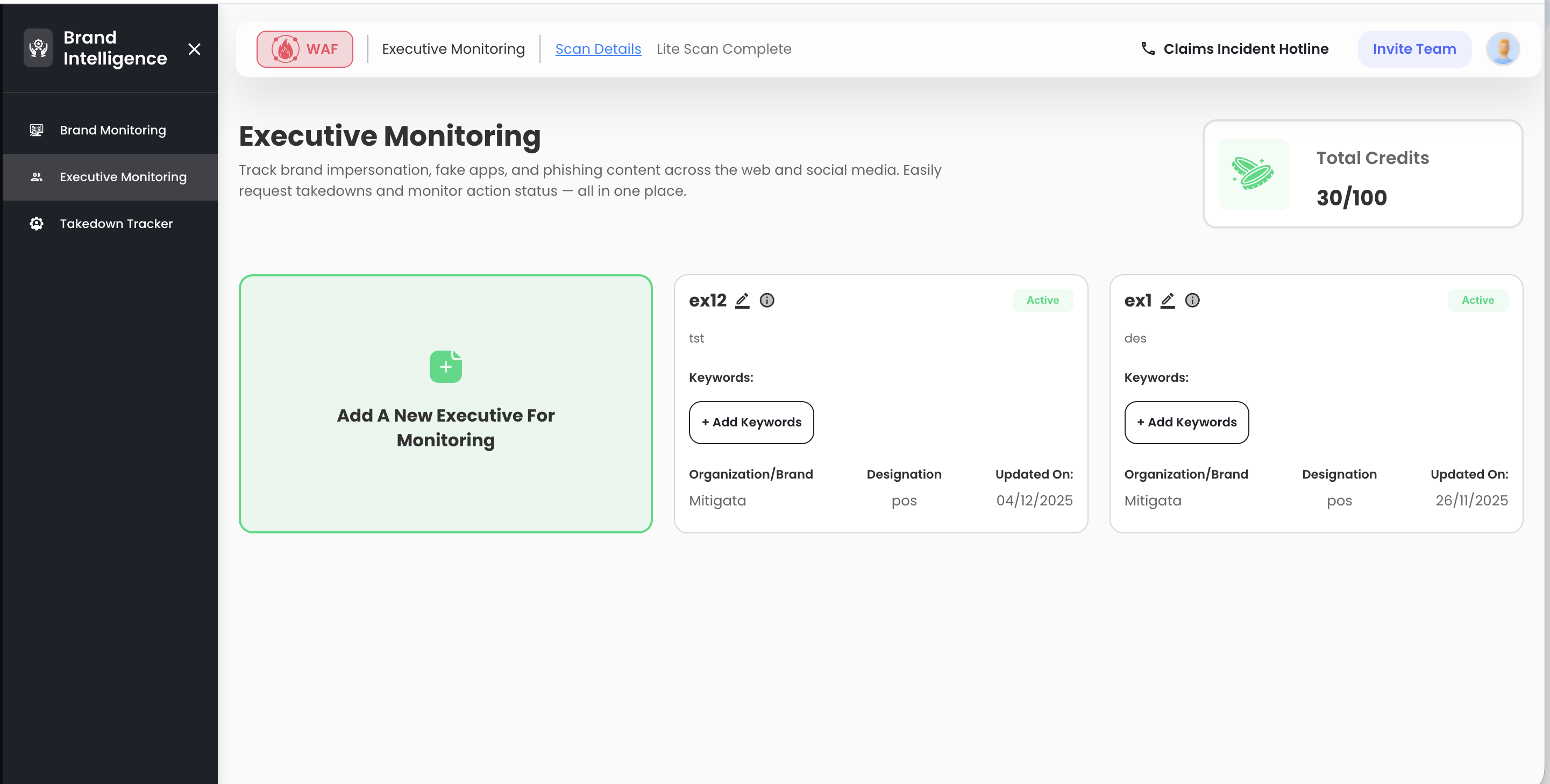Add keywords for ex1

click(x=1186, y=423)
